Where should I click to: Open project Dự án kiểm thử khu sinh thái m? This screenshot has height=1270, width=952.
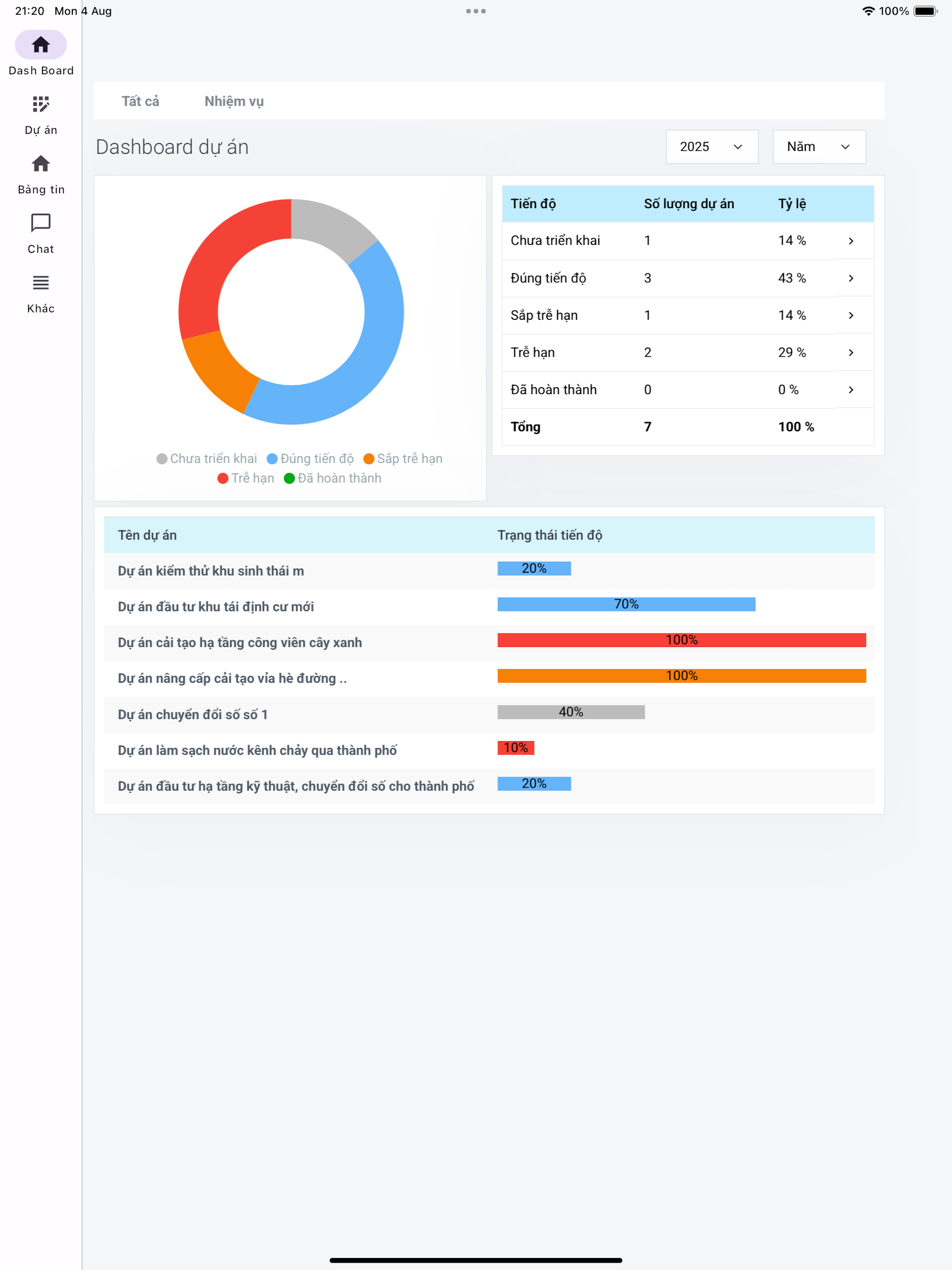[211, 571]
